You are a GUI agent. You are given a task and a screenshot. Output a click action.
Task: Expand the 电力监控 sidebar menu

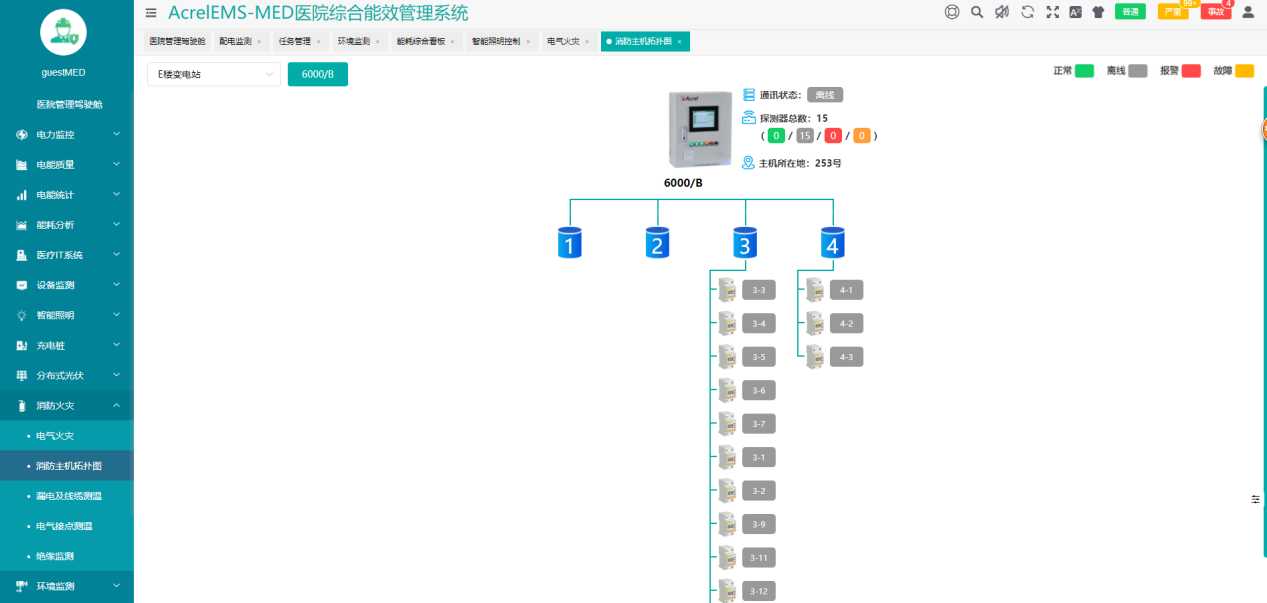(x=67, y=134)
